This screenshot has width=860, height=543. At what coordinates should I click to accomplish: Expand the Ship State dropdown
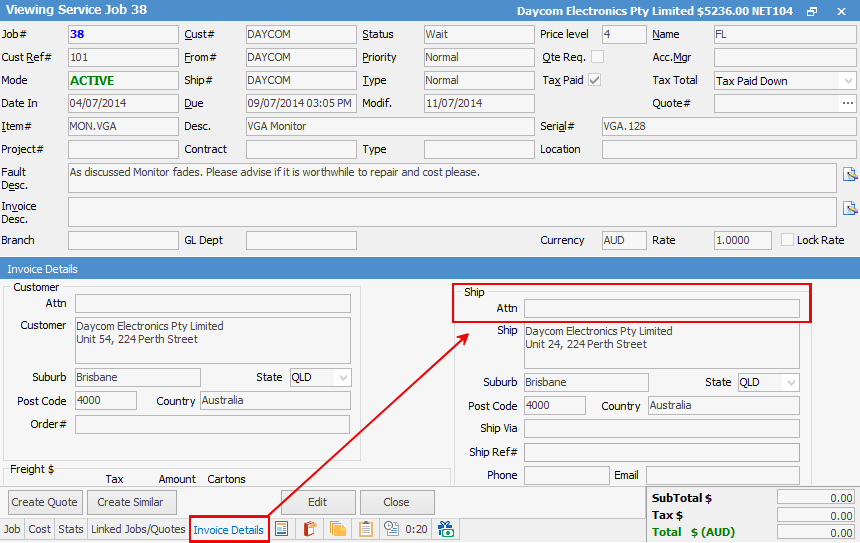791,382
